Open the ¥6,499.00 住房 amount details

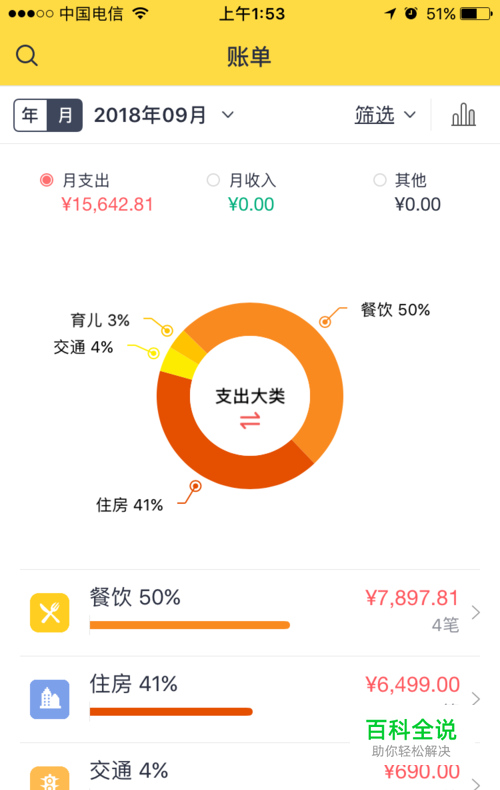tap(412, 685)
